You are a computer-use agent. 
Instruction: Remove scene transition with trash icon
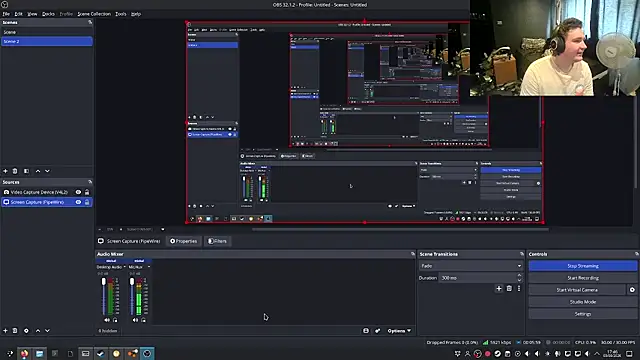click(x=509, y=289)
